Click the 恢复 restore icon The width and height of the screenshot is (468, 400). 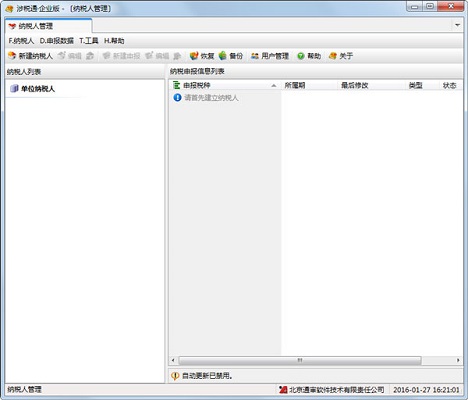194,56
